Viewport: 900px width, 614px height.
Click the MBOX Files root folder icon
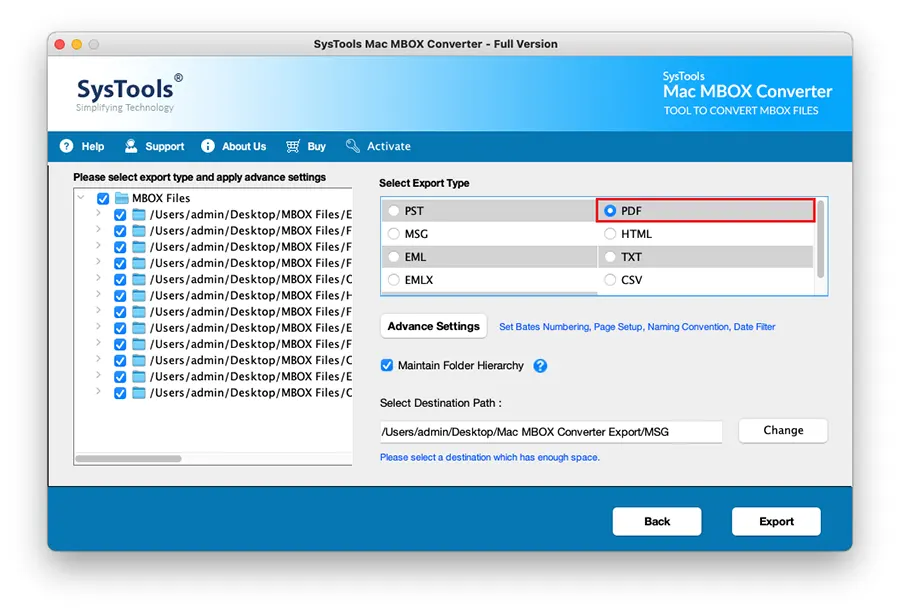122,198
